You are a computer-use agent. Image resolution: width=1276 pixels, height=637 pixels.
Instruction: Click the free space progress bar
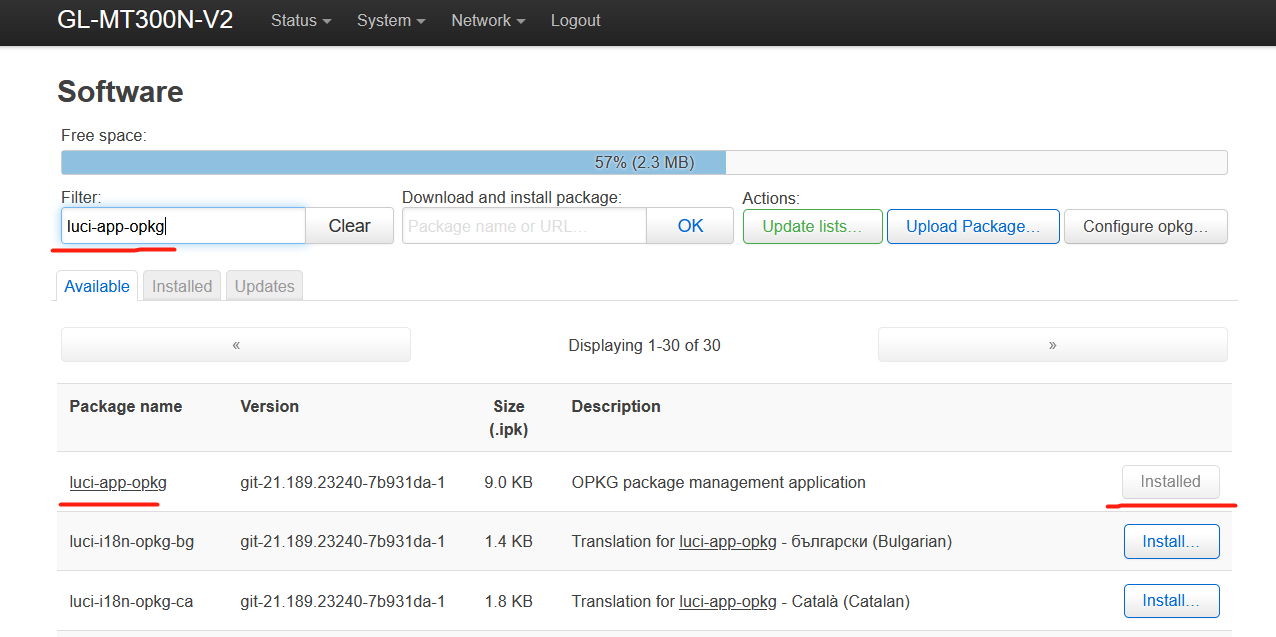644,162
